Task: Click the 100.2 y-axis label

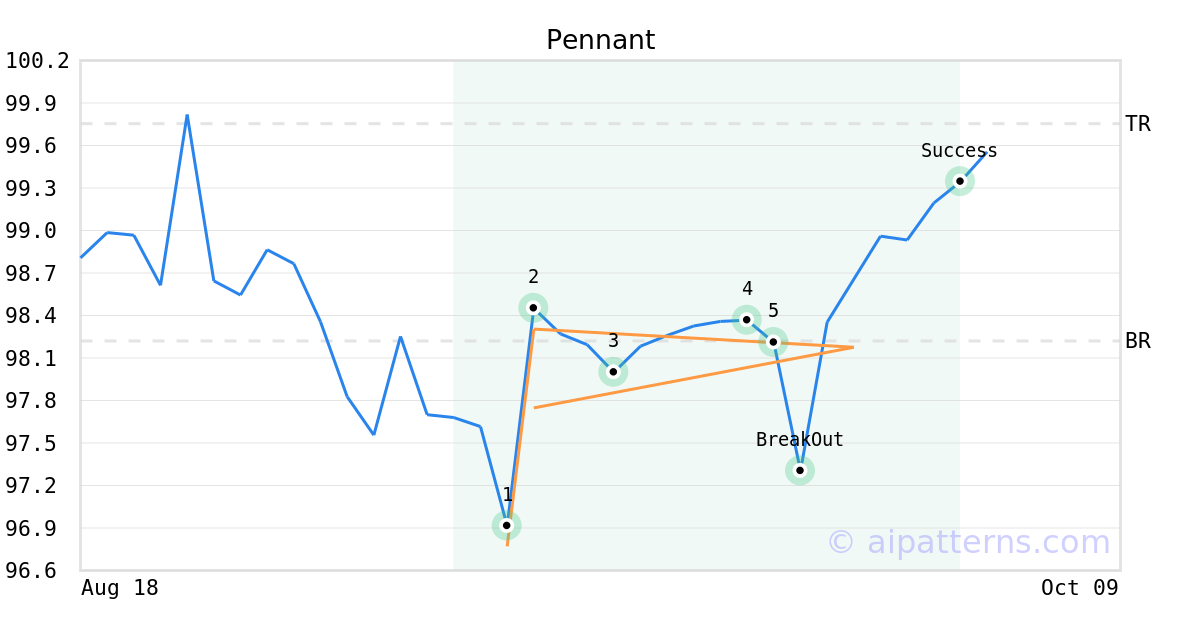Action: 38,61
